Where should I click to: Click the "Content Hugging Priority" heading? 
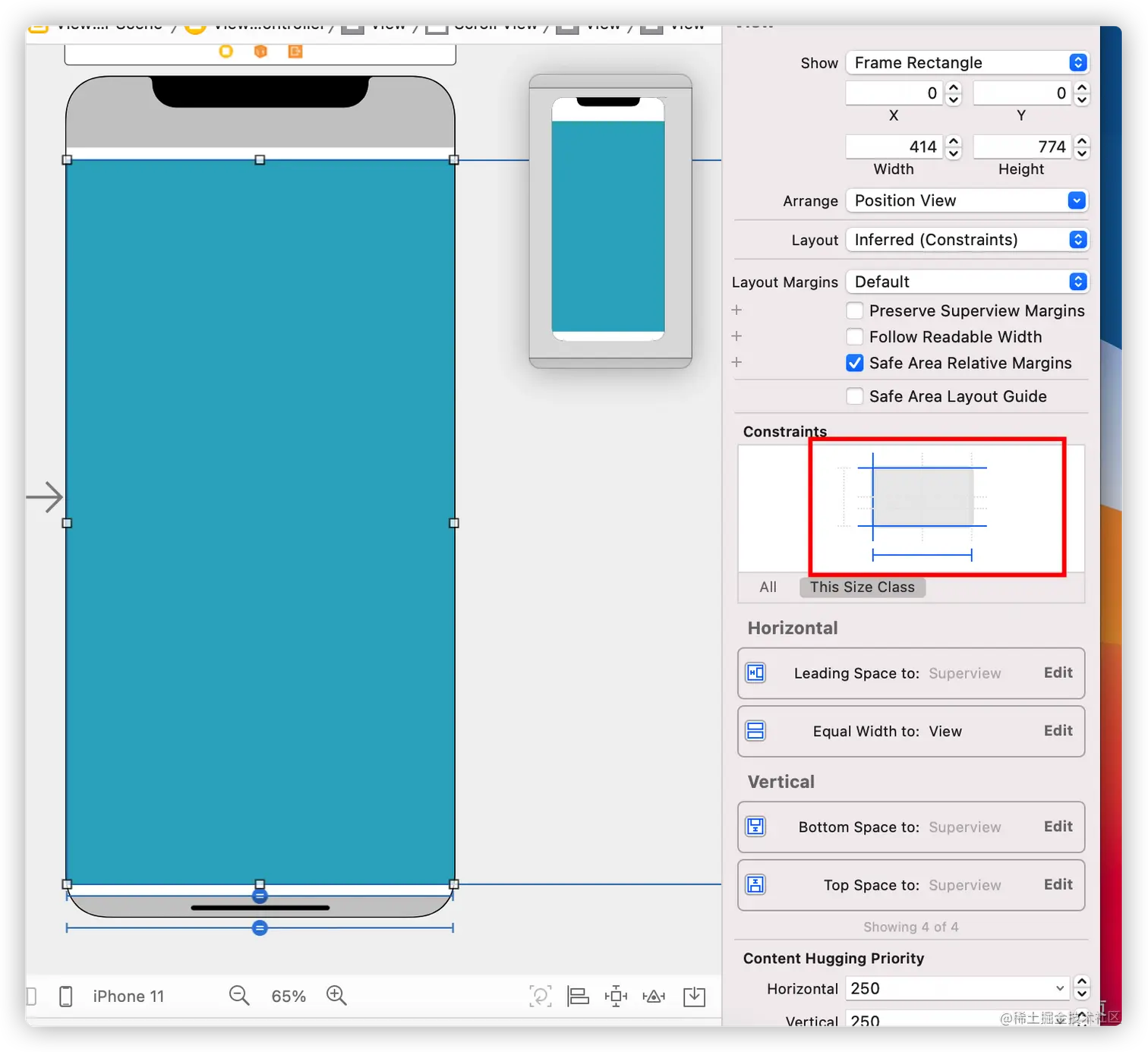tap(834, 958)
